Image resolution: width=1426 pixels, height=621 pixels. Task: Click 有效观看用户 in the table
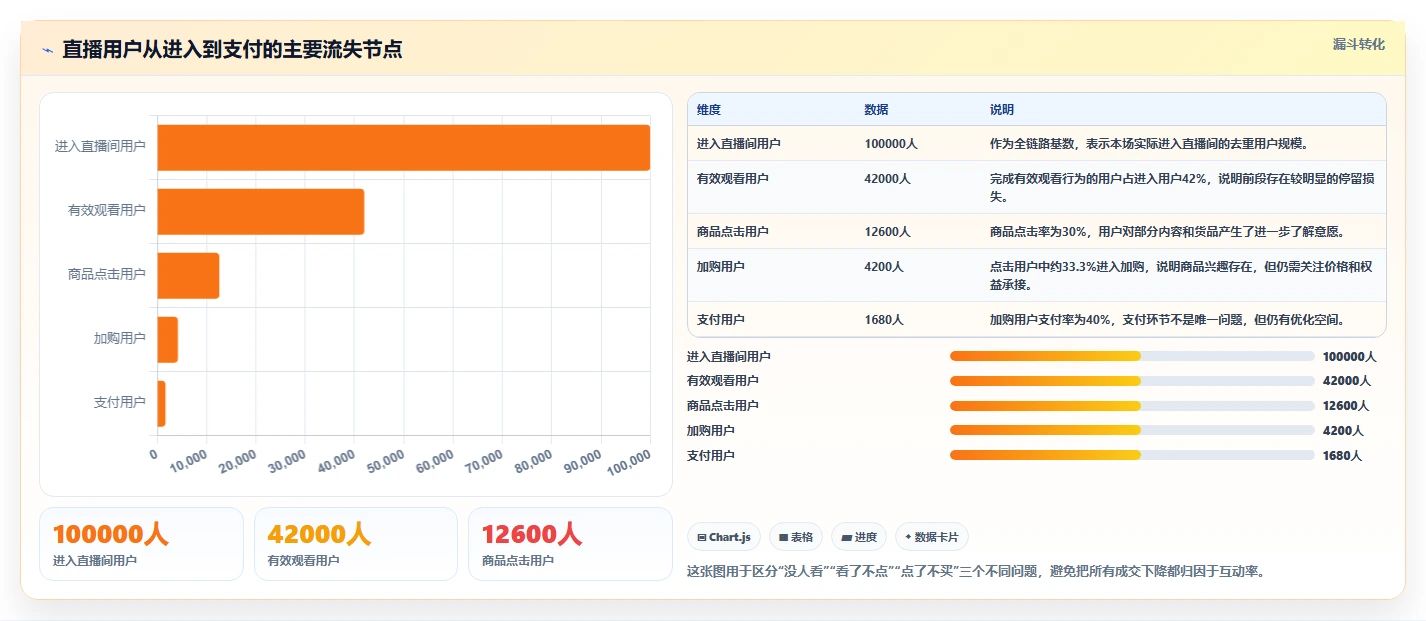733,179
